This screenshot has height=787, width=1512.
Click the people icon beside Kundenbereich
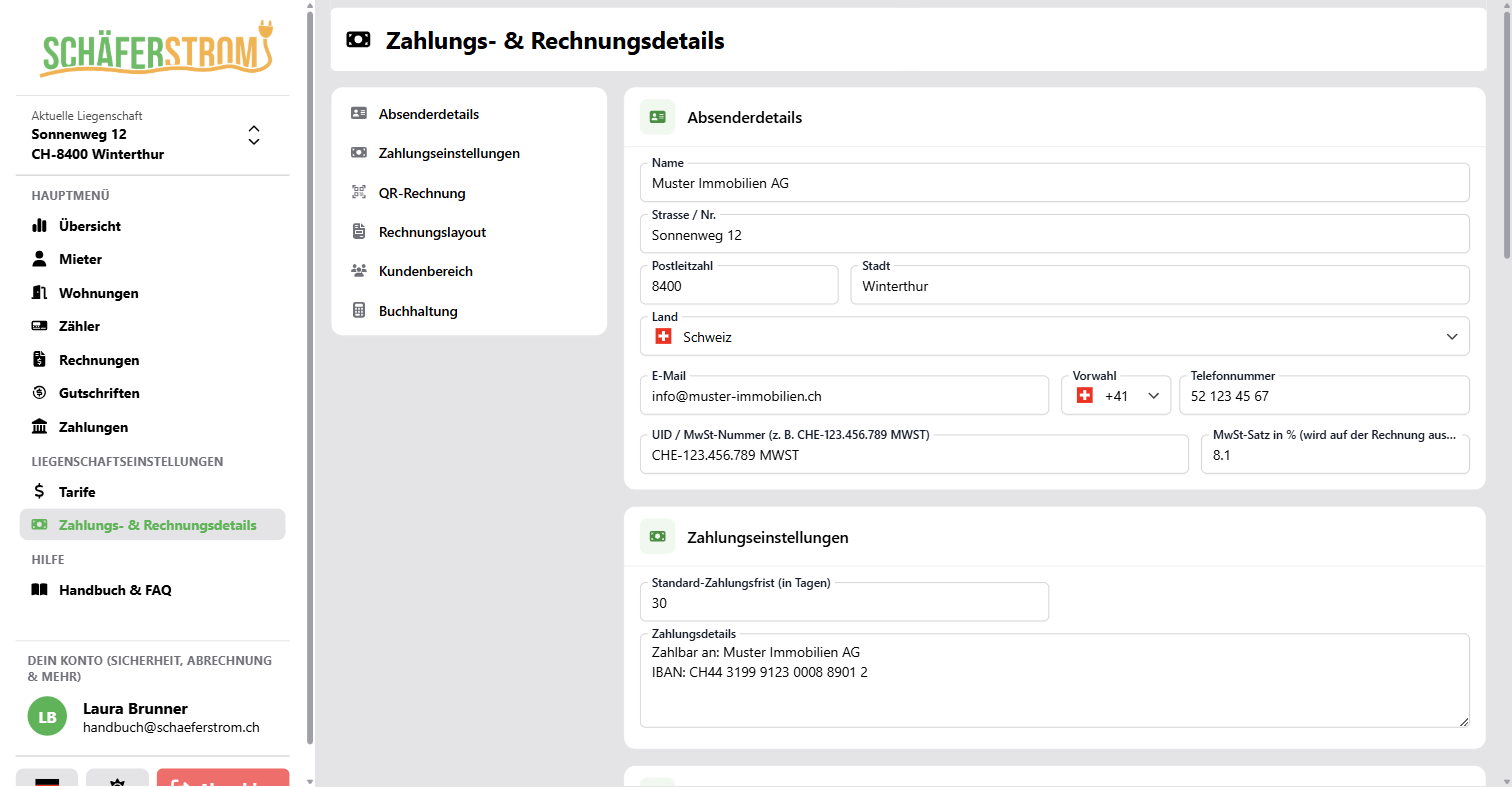359,271
